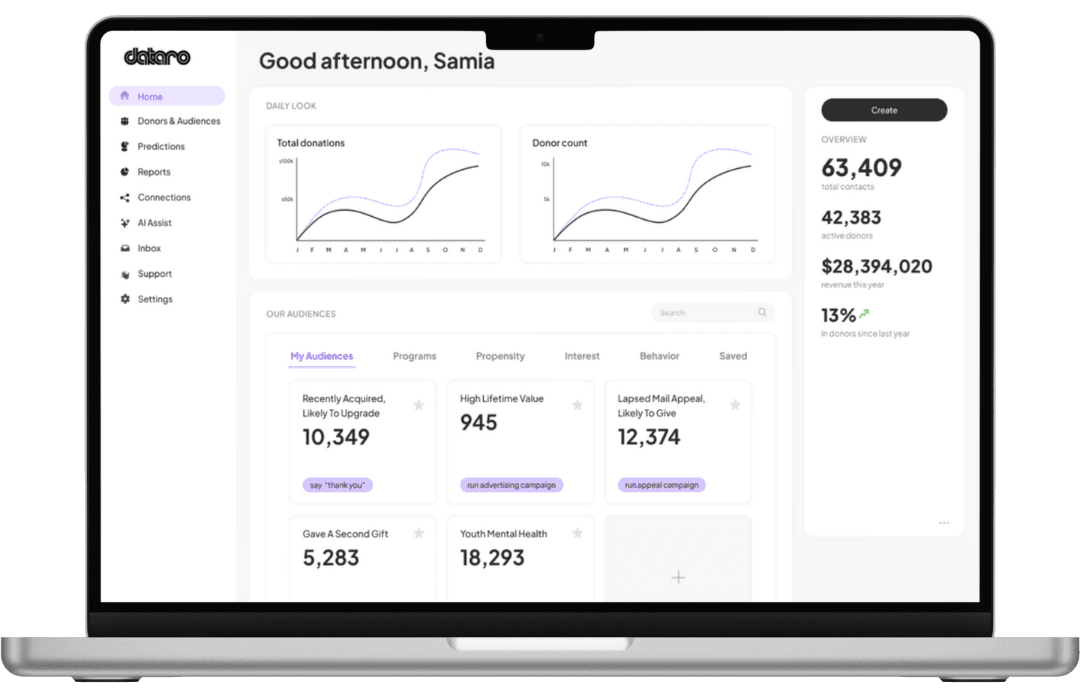Favorite the Recently Acquired audience card
Image resolution: width=1080 pixels, height=696 pixels.
(420, 405)
